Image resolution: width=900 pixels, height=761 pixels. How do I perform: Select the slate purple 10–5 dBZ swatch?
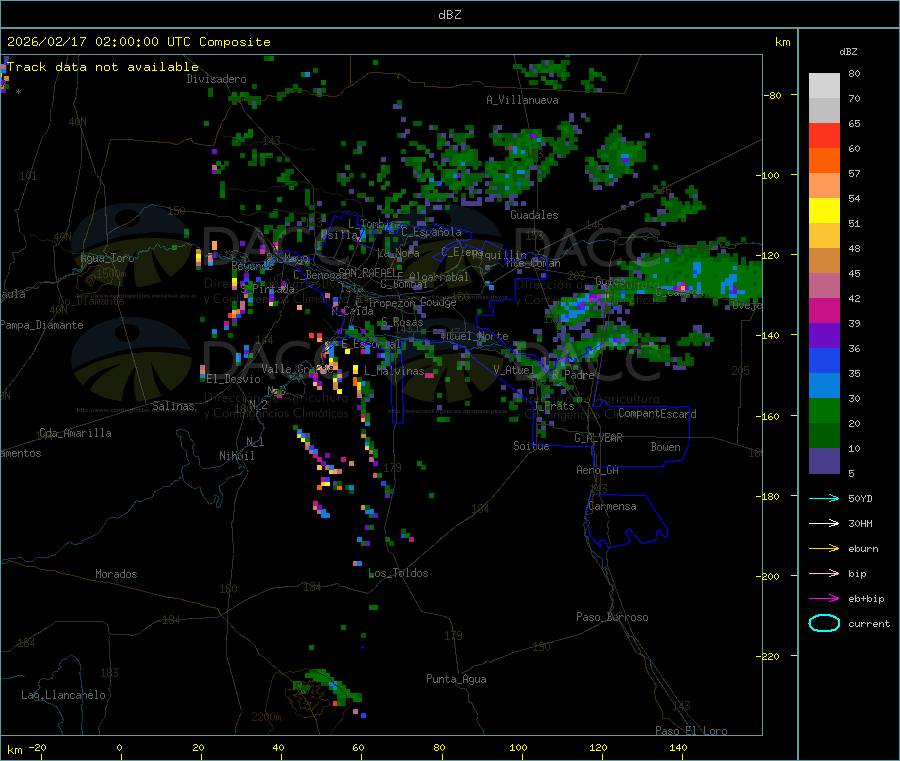(x=824, y=461)
